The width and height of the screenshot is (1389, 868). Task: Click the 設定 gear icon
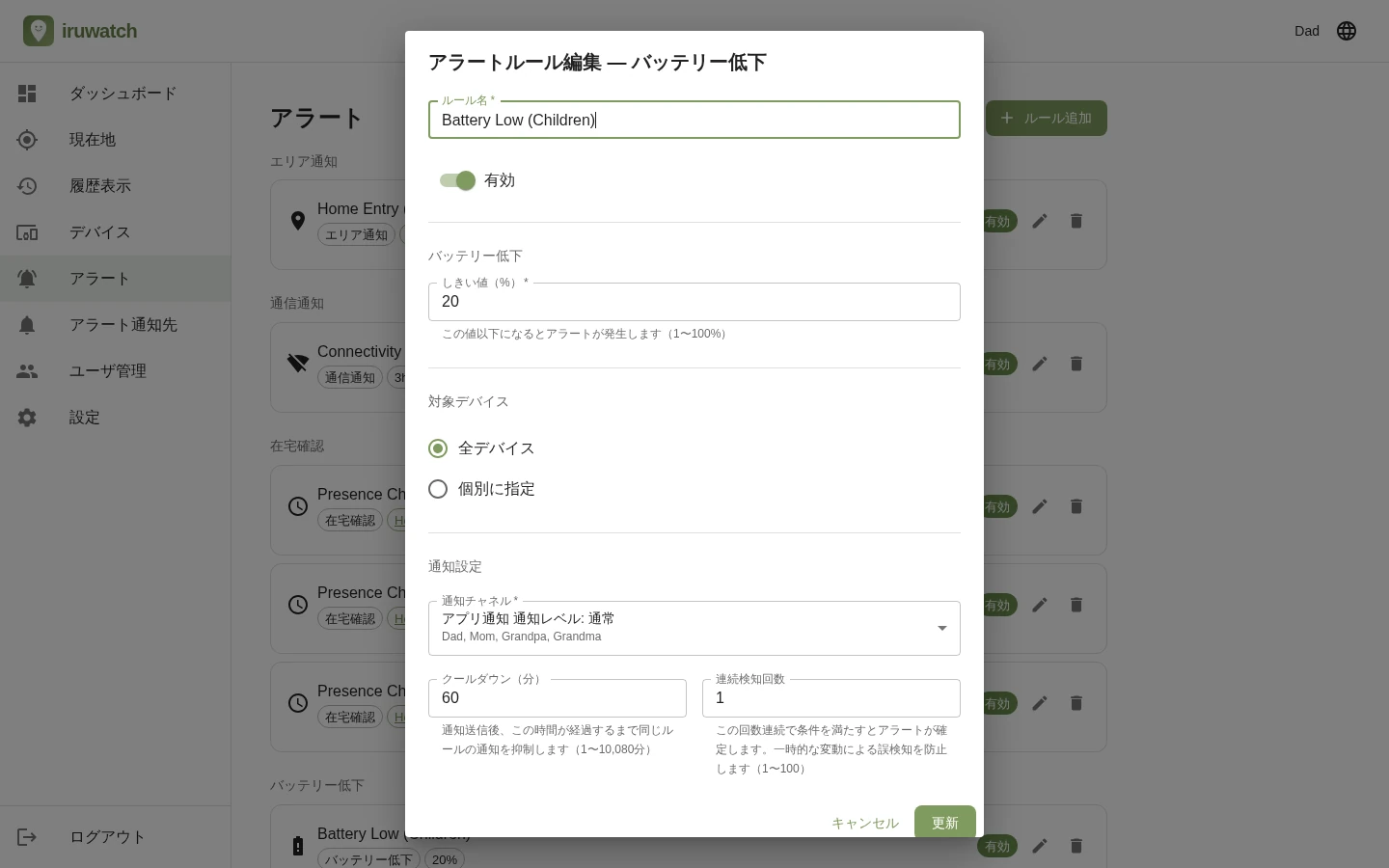(27, 418)
